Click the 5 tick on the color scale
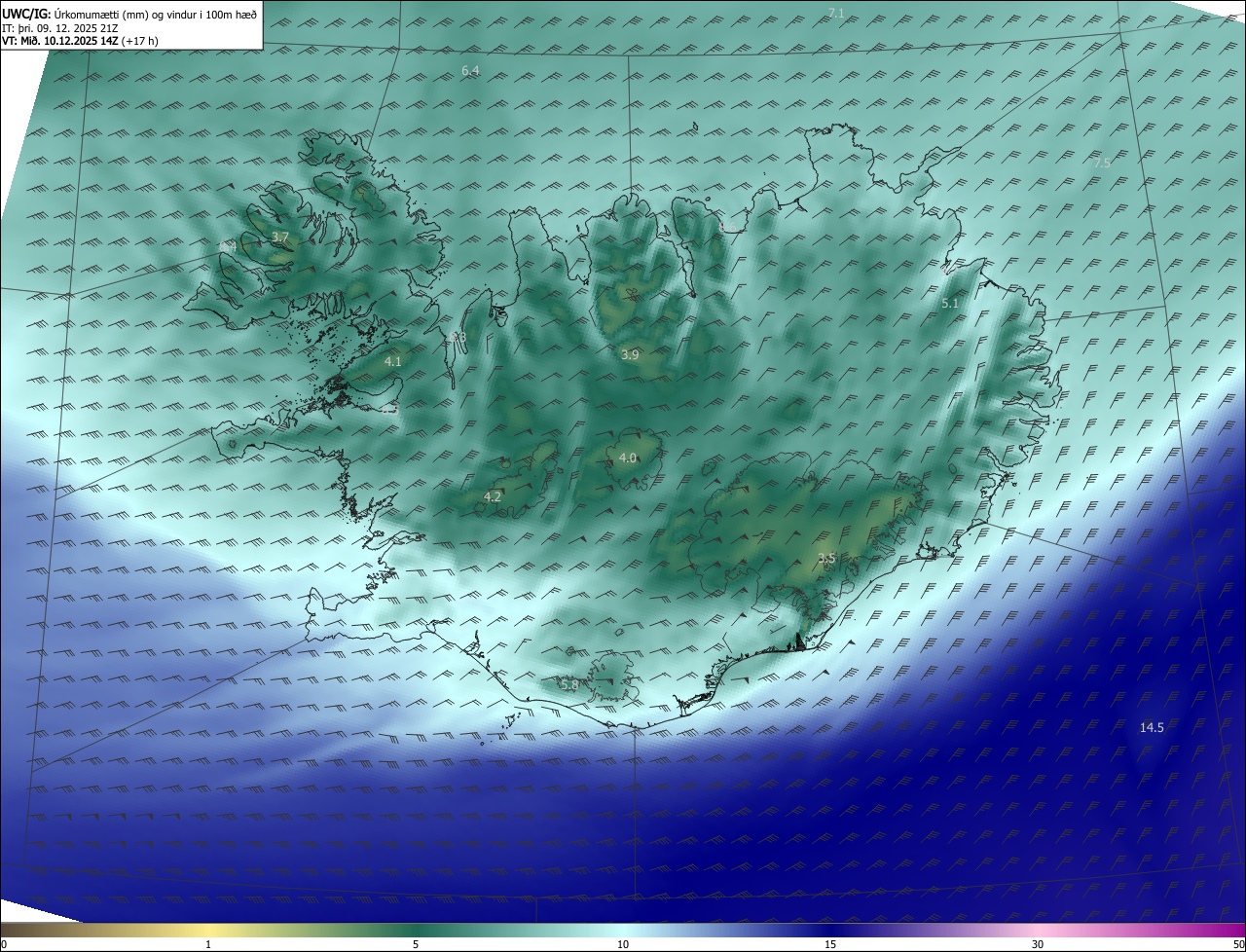 pyautogui.click(x=416, y=944)
